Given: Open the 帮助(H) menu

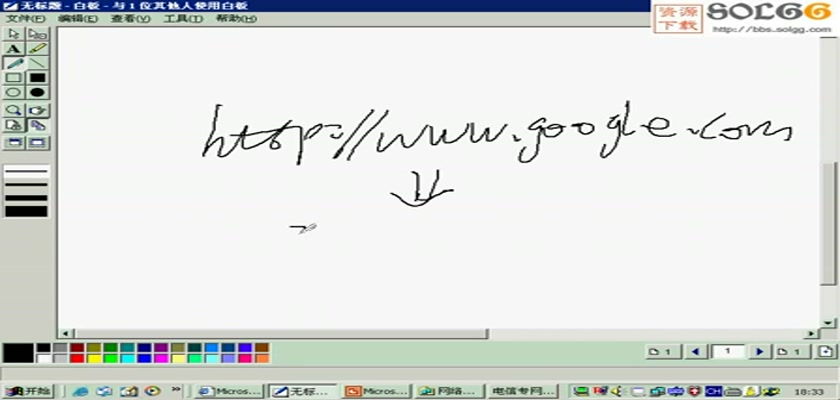Looking at the screenshot, I should tap(236, 19).
